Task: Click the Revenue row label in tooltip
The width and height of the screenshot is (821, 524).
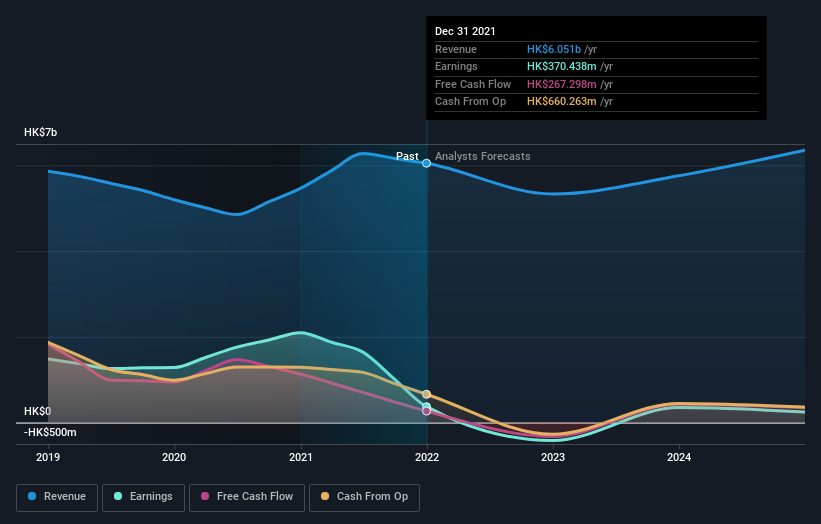Action: point(456,49)
